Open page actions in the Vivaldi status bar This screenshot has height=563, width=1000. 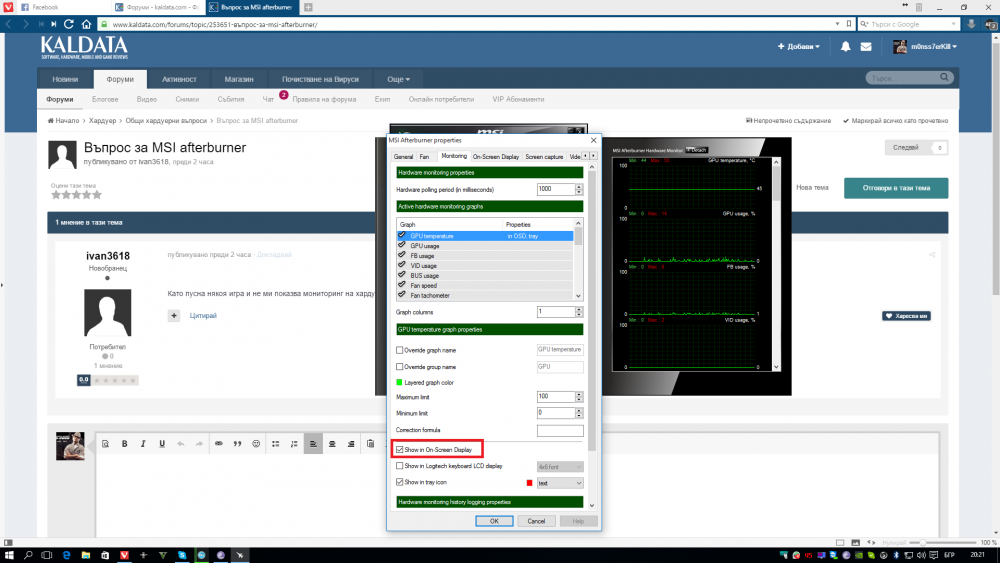coord(871,543)
